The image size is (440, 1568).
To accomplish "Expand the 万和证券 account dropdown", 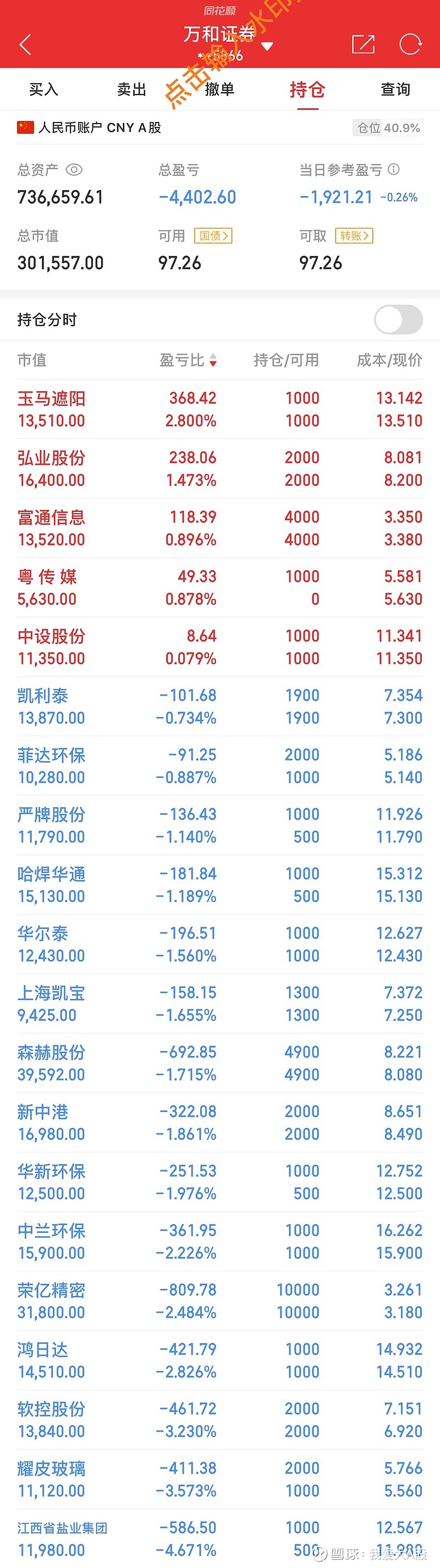I will pos(267,46).
